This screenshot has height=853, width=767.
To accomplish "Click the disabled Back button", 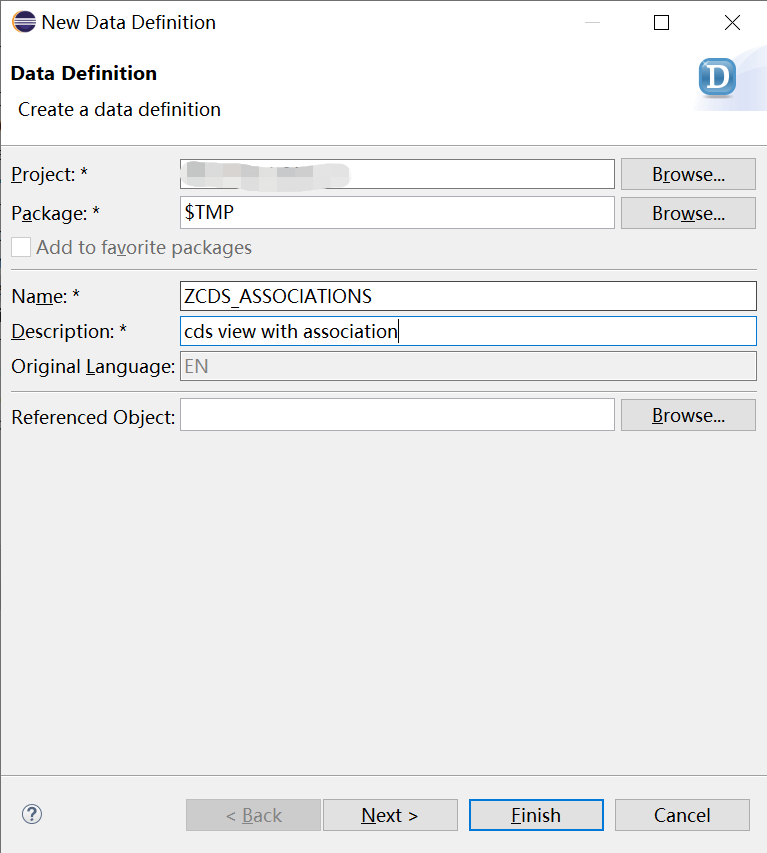I will (253, 814).
